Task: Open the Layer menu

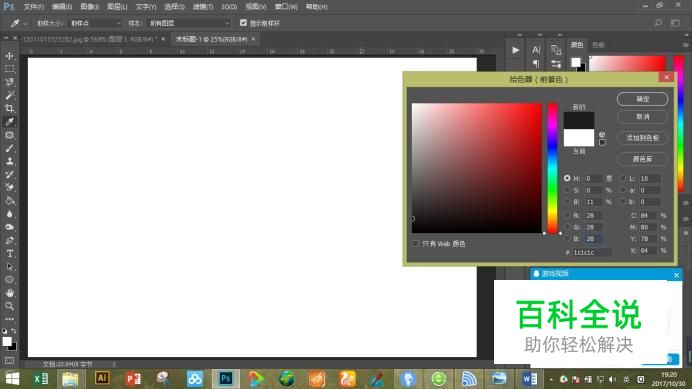Action: [117, 7]
